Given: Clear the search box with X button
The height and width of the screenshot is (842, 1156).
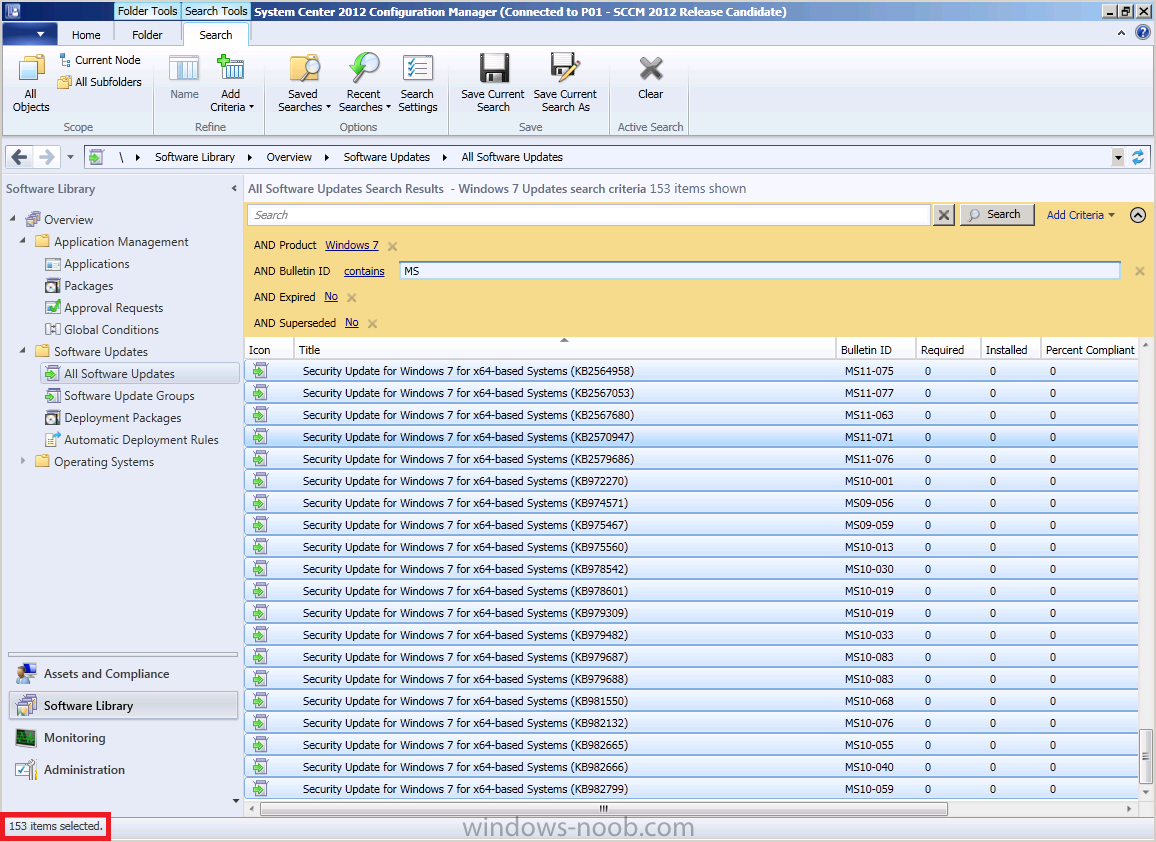Looking at the screenshot, I should coord(943,215).
